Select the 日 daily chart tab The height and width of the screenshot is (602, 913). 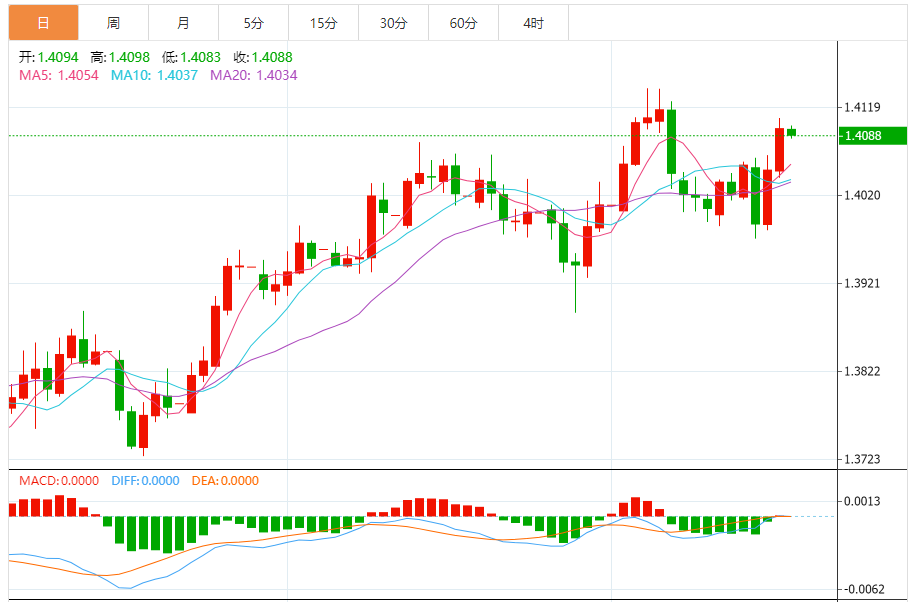coord(43,23)
